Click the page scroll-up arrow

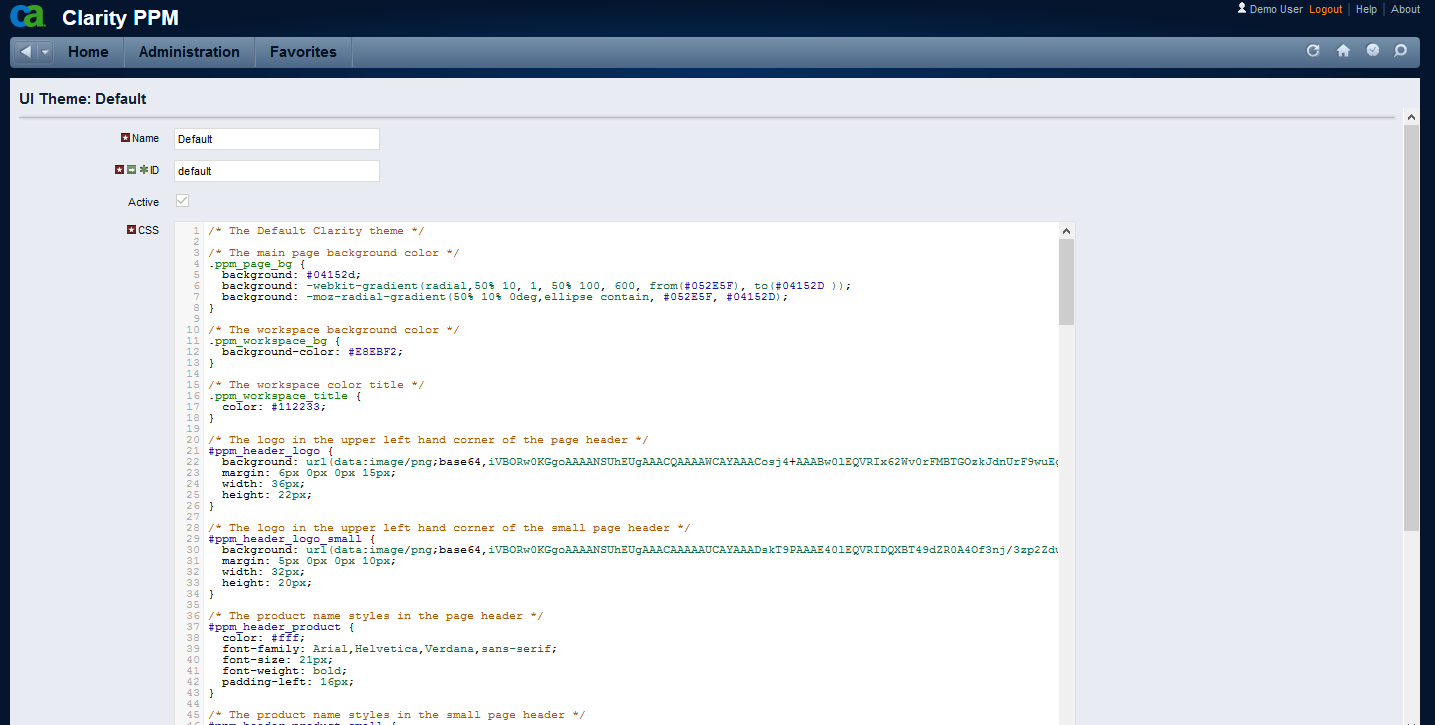click(1411, 117)
